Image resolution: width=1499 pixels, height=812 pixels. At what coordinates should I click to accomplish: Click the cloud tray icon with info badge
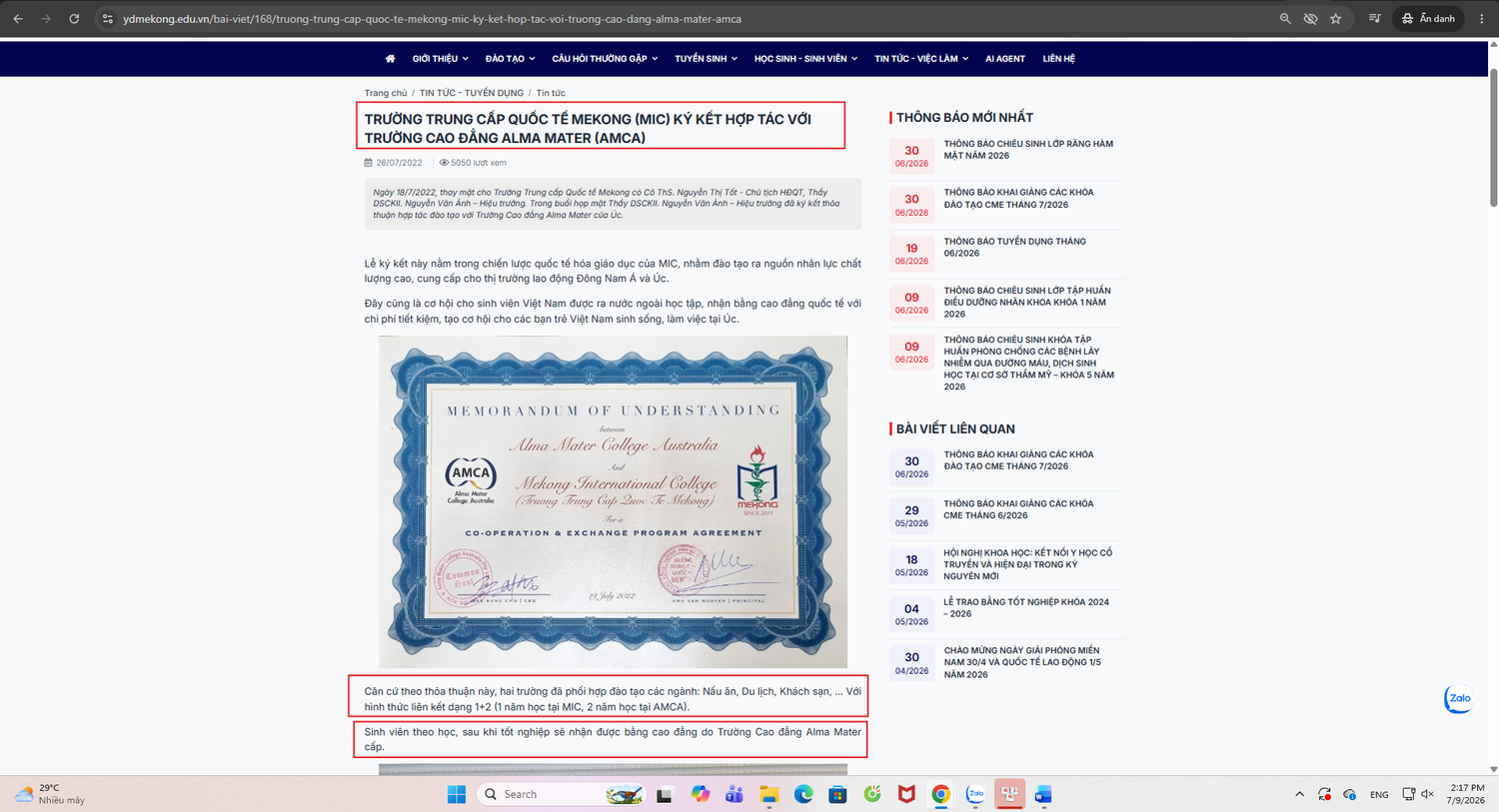click(1350, 794)
